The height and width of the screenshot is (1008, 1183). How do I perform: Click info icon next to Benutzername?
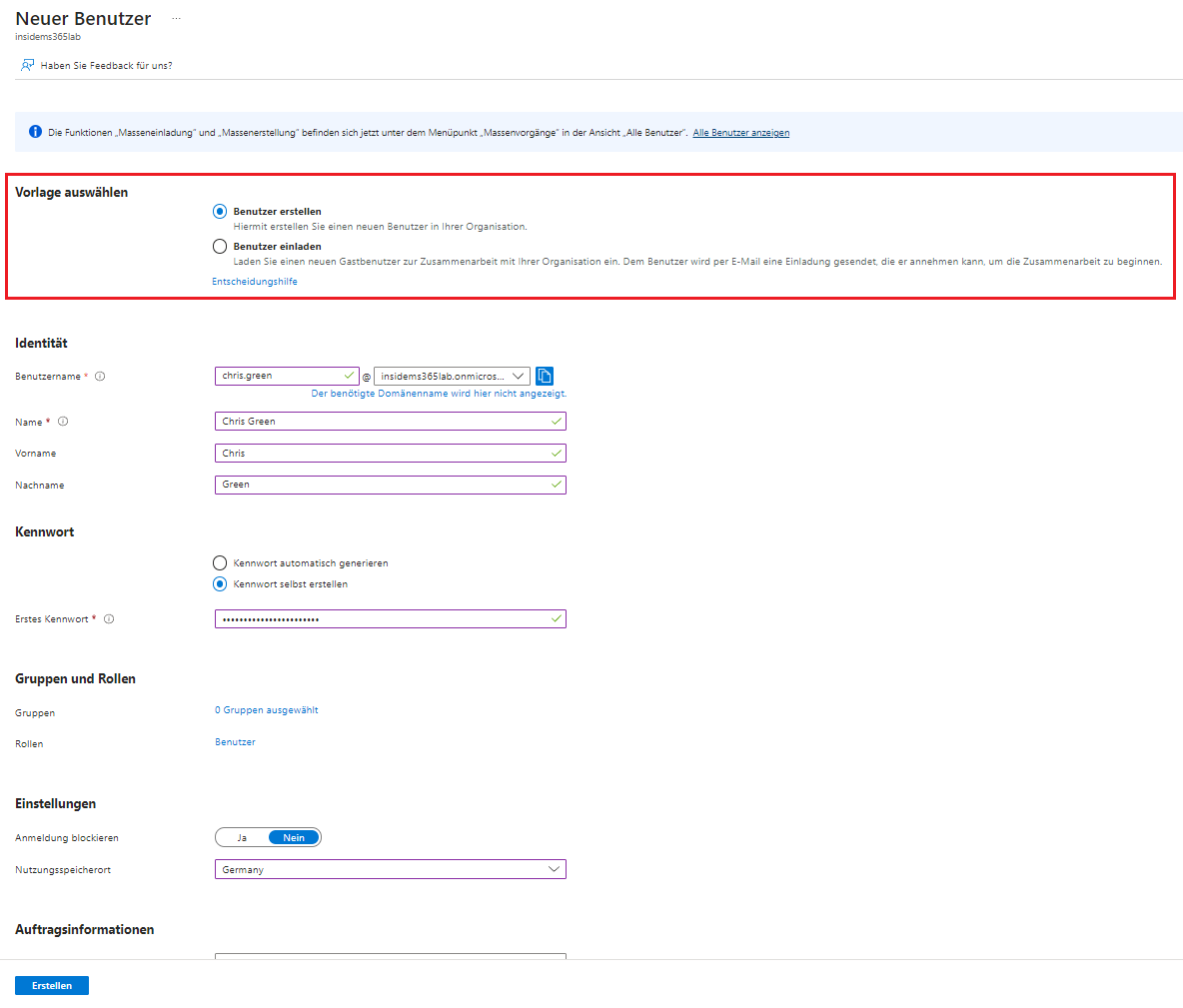(x=100, y=377)
